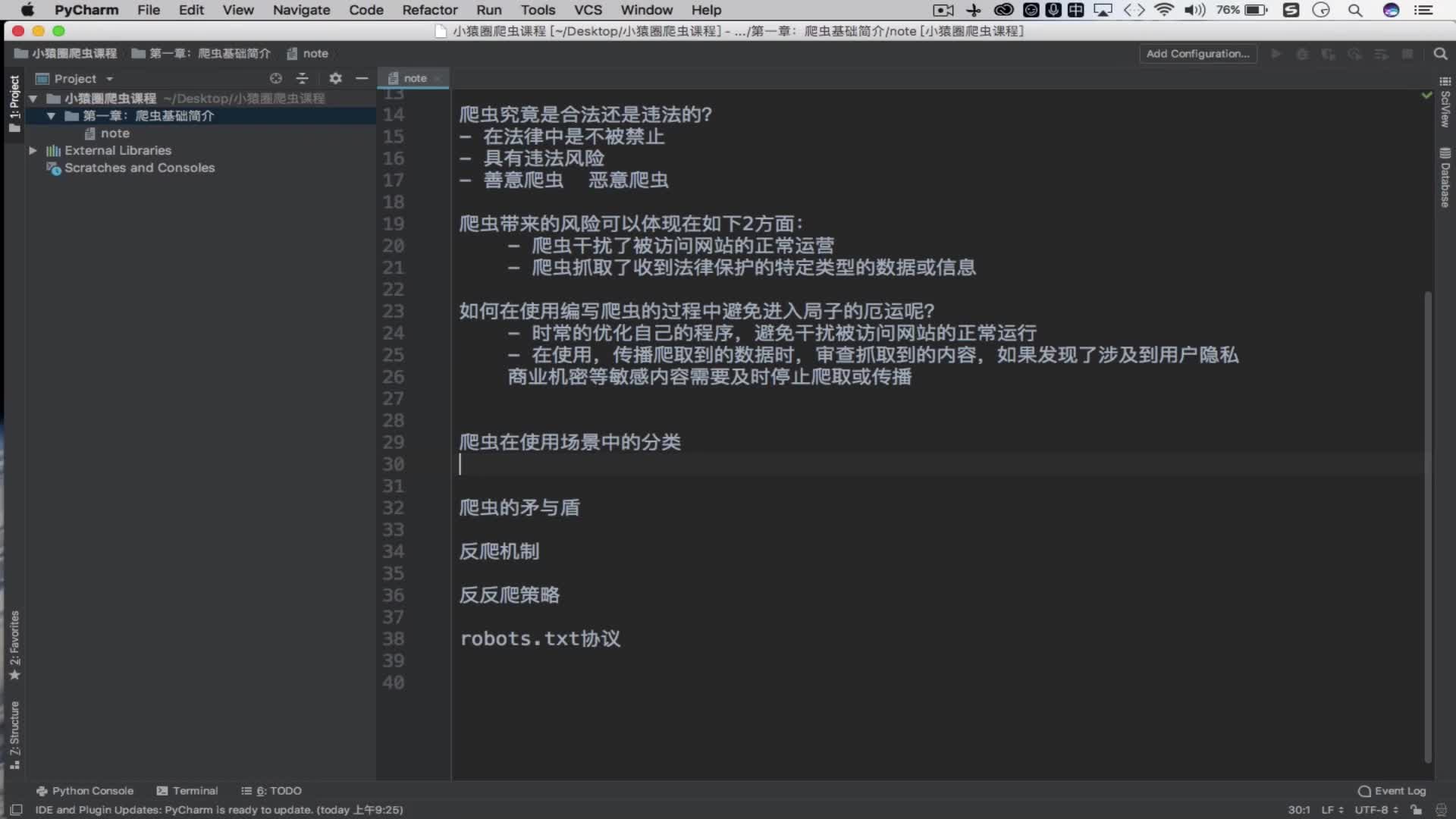Click the read-only lock icon in status bar

click(1416, 810)
